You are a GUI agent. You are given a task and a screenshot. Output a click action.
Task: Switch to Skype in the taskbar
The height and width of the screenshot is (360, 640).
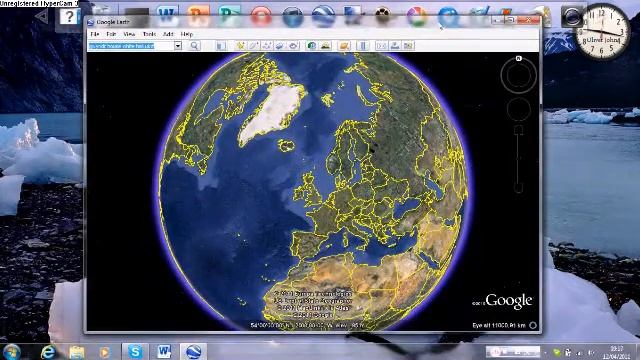point(135,351)
